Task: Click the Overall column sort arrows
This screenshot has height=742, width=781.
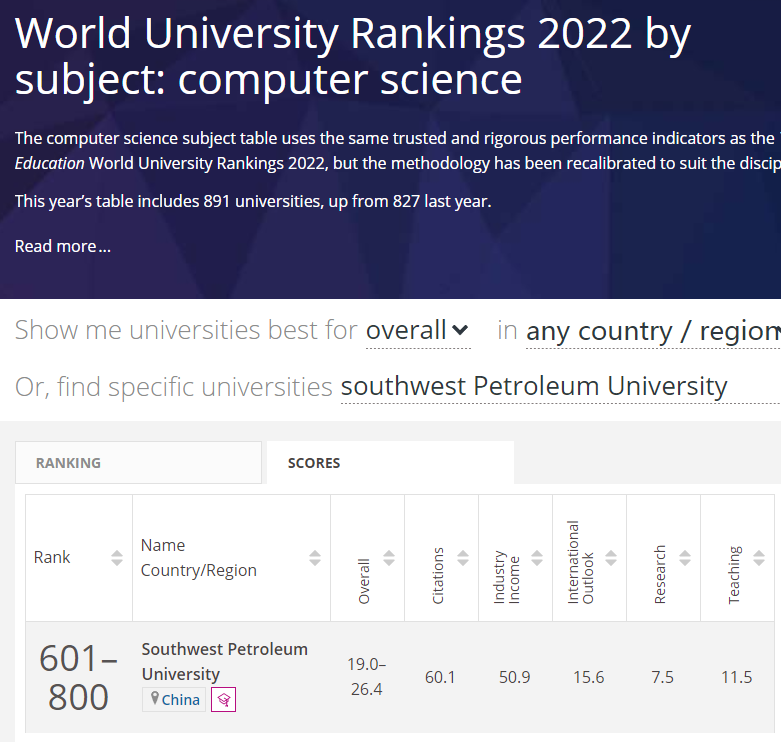Action: click(389, 558)
